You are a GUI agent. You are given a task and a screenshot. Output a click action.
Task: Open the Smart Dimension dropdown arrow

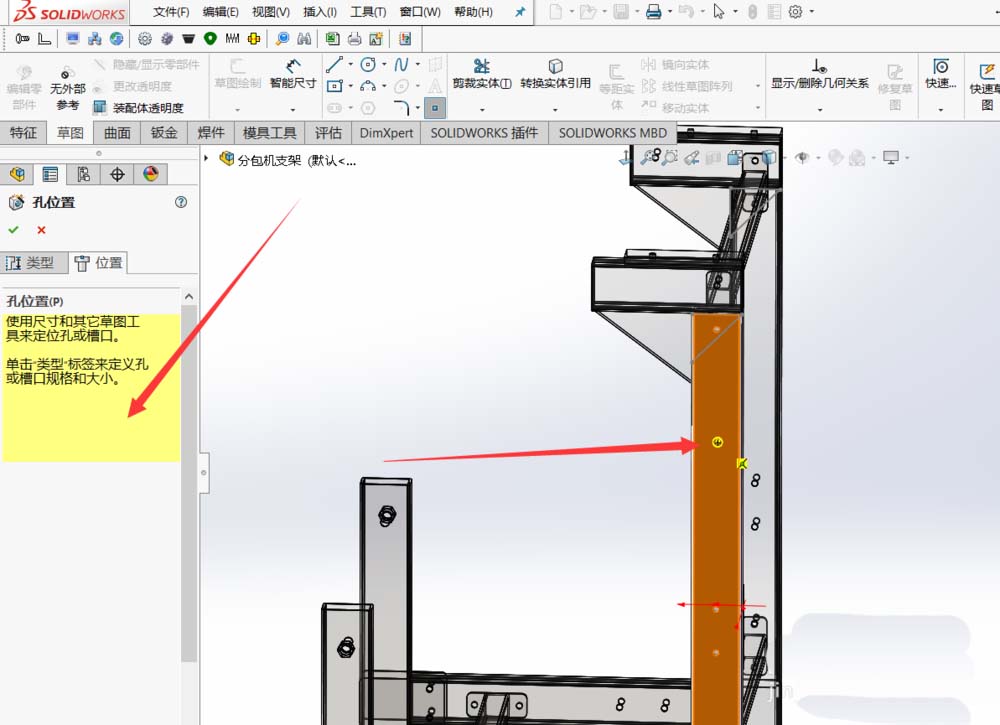pyautogui.click(x=293, y=110)
